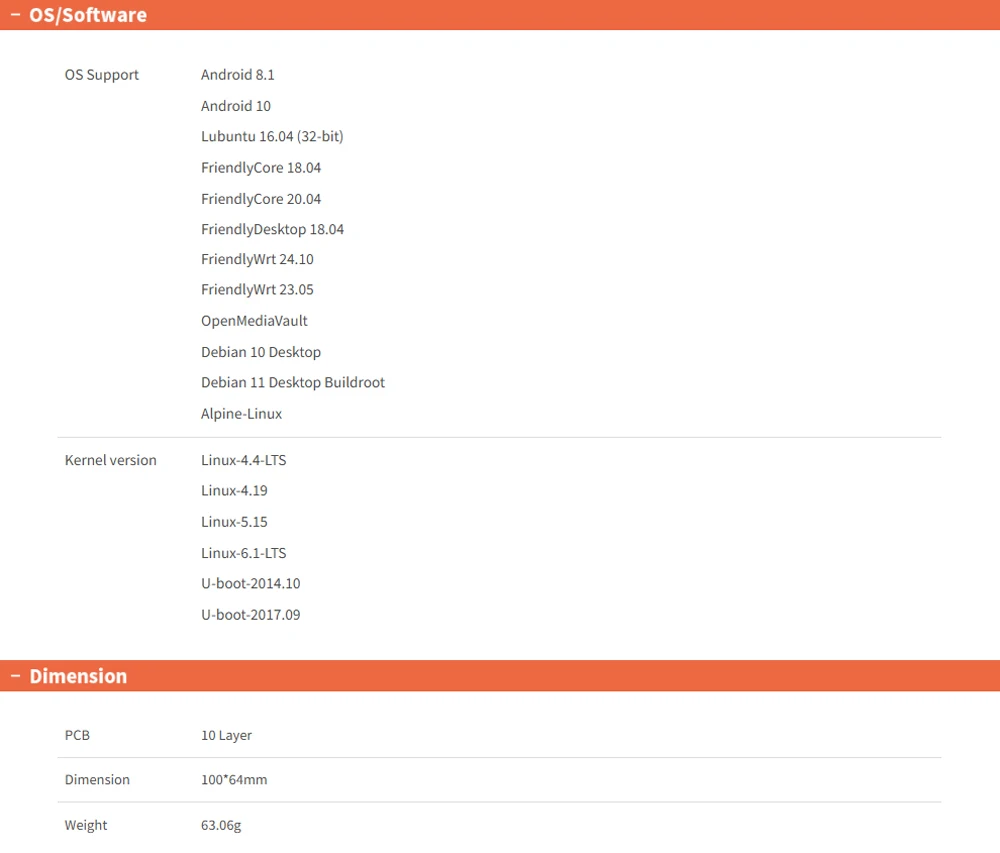Select the 63.06g weight value
The width and height of the screenshot is (1000, 853).
point(221,826)
